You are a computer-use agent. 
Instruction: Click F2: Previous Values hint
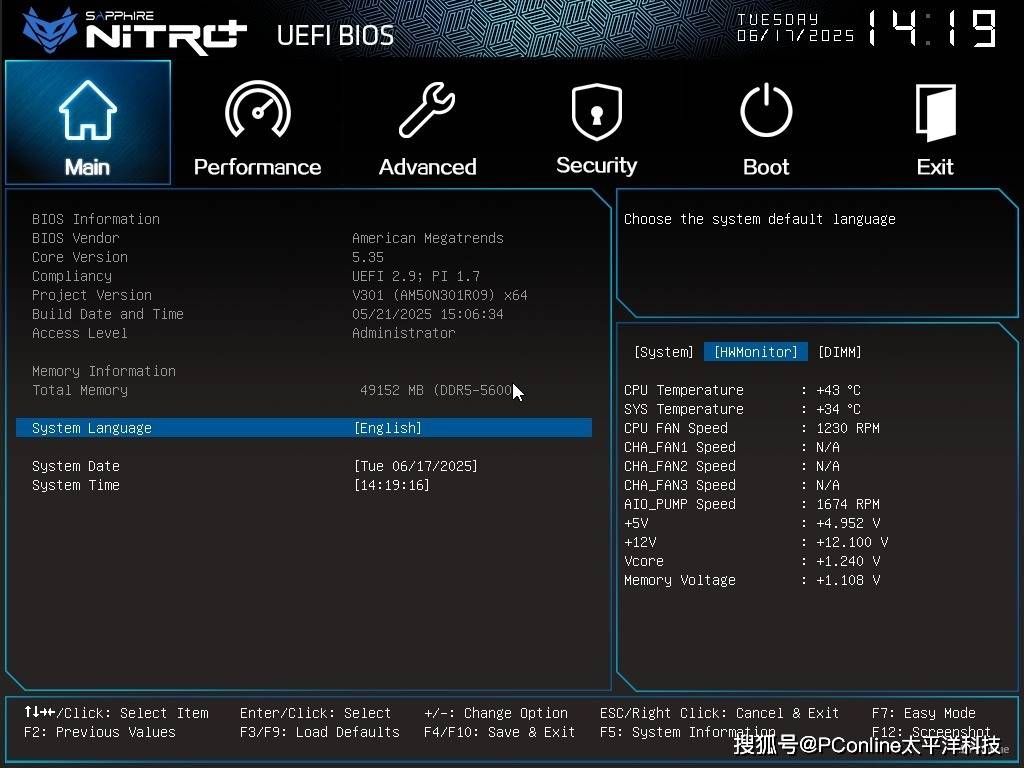click(x=99, y=732)
